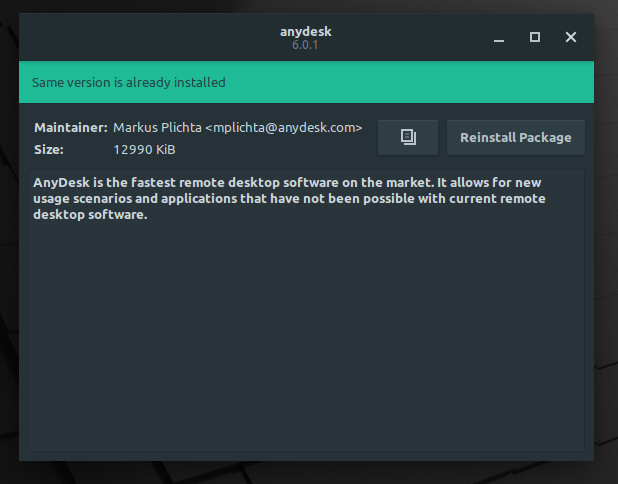Click the blank area in the description box

(306, 335)
